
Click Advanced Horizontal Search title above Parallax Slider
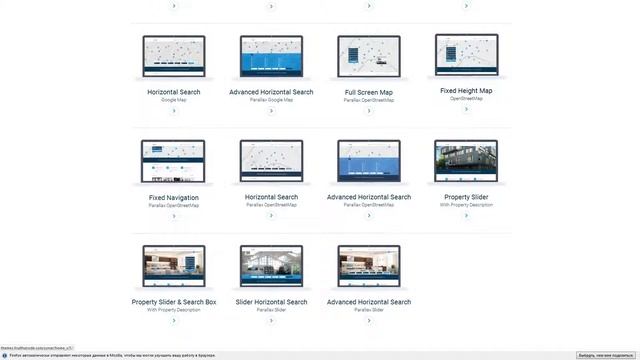369,302
